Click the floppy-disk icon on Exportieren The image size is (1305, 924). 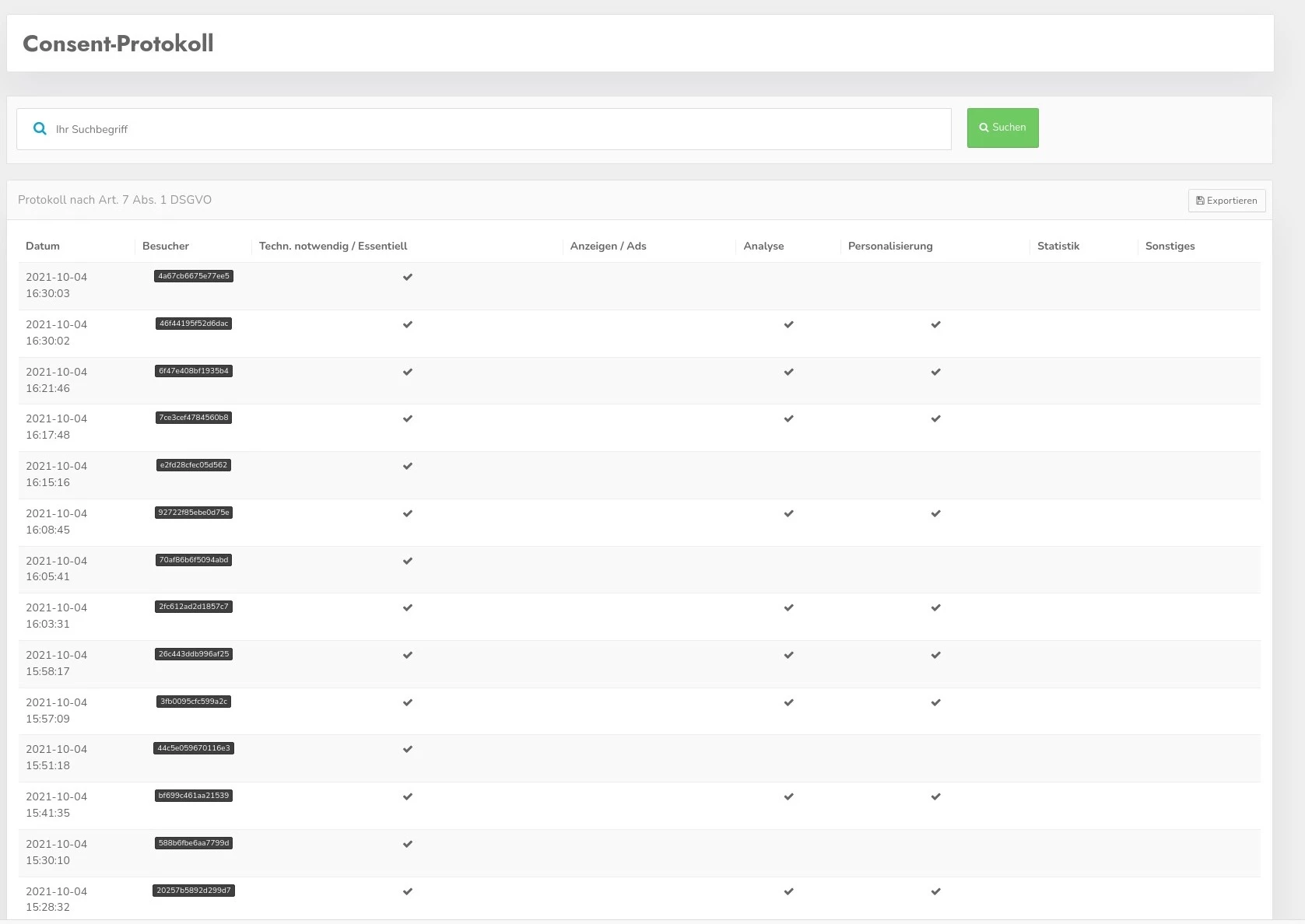[x=1201, y=200]
